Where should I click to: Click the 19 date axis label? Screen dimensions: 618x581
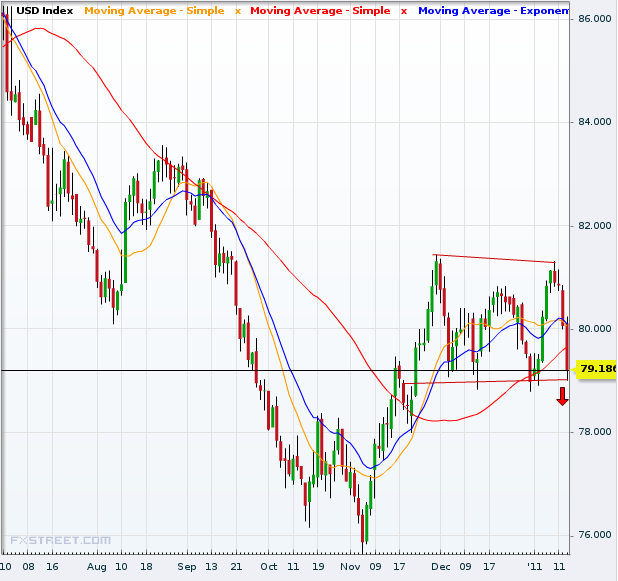(318, 567)
